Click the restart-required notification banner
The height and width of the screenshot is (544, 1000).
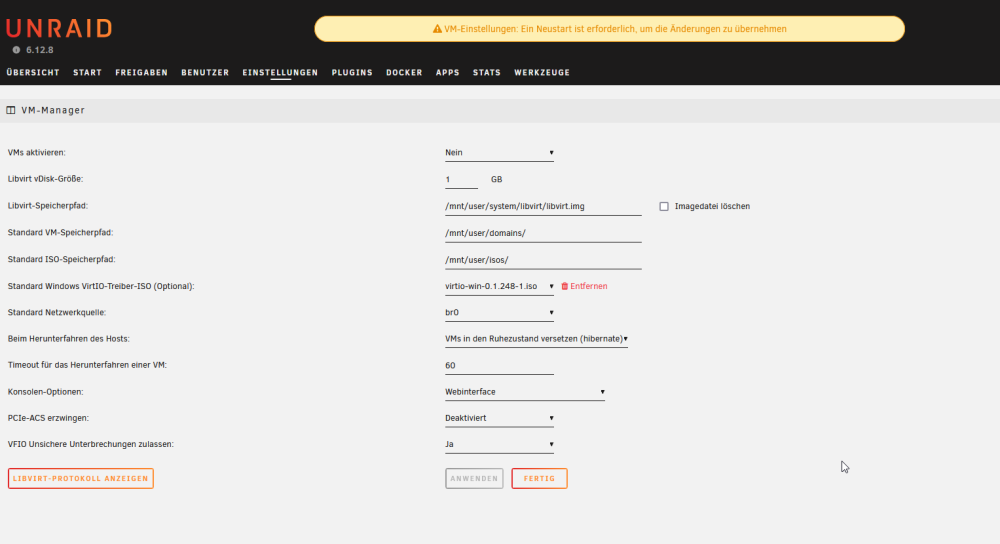pos(609,29)
